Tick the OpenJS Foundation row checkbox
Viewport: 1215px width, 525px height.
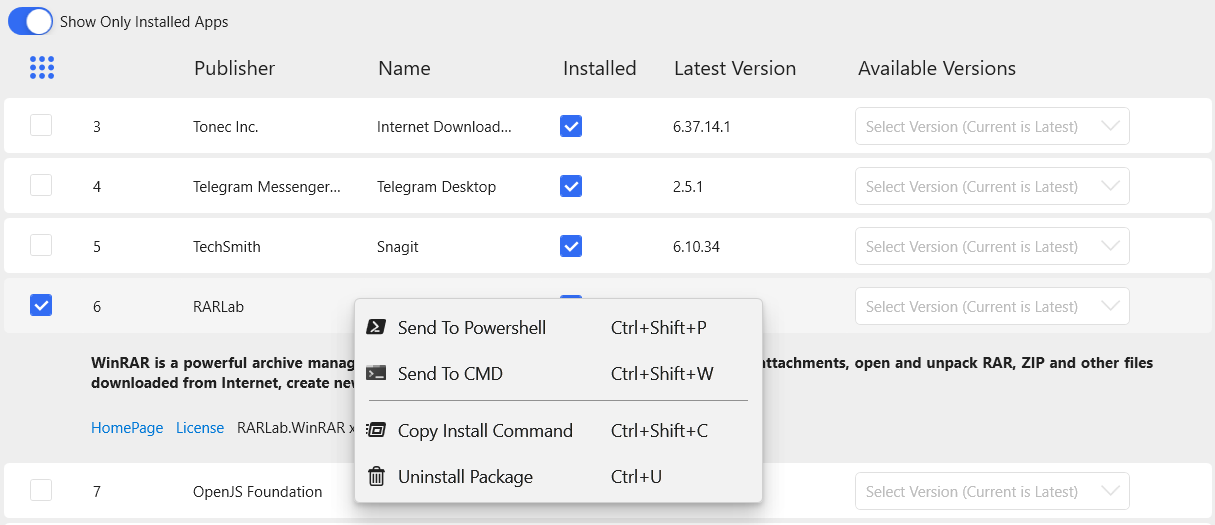point(41,490)
